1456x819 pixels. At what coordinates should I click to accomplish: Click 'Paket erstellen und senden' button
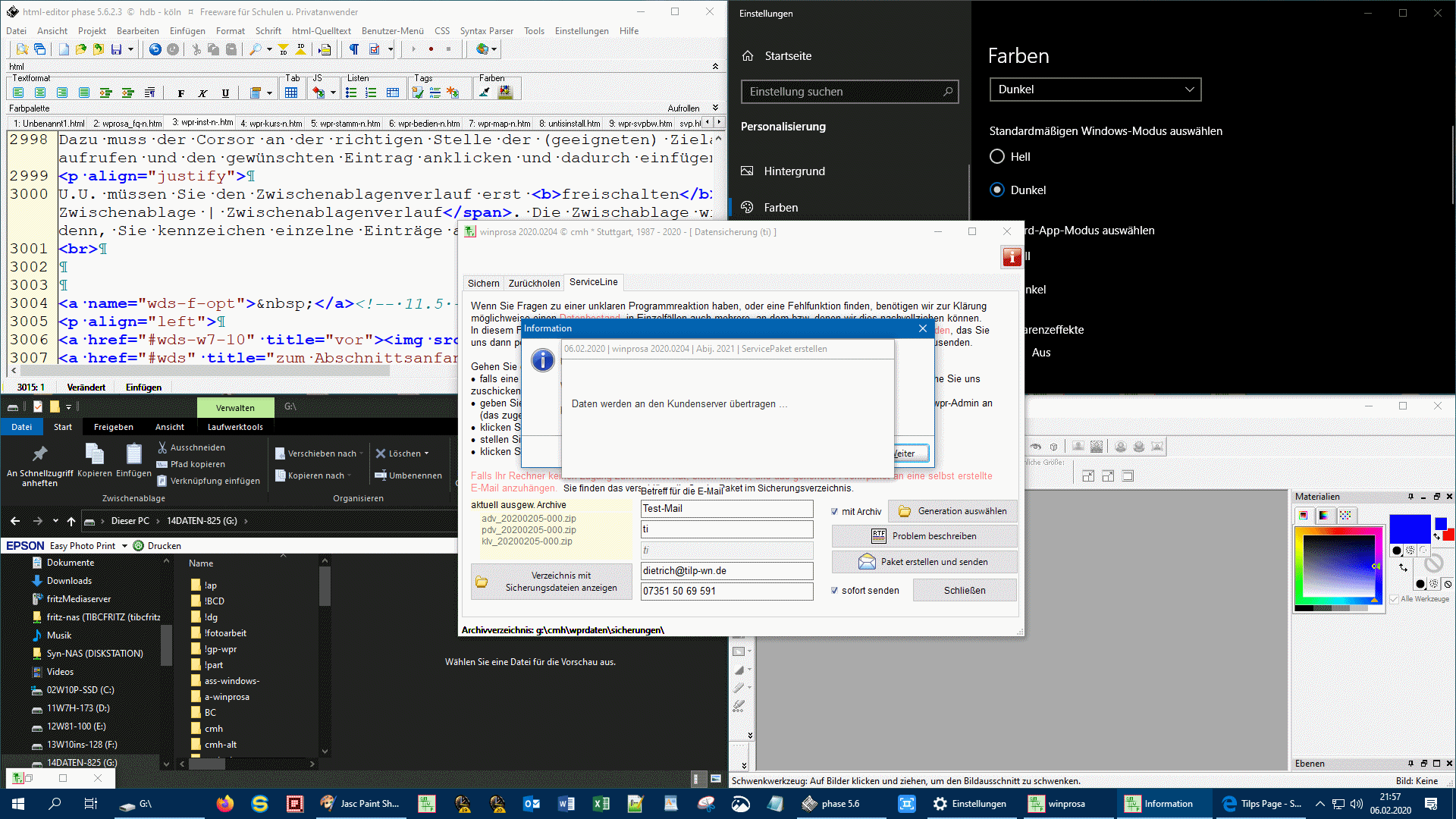point(924,562)
